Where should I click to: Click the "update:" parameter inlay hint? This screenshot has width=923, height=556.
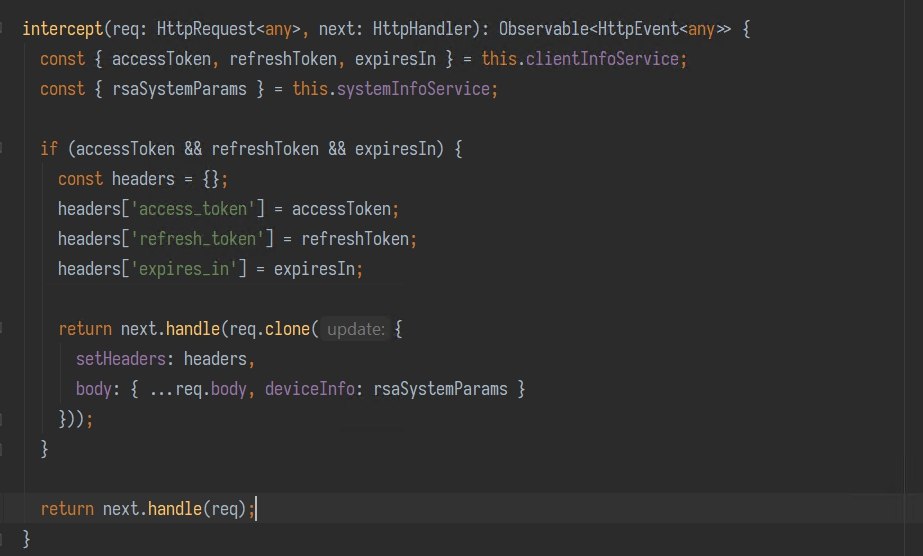click(356, 329)
